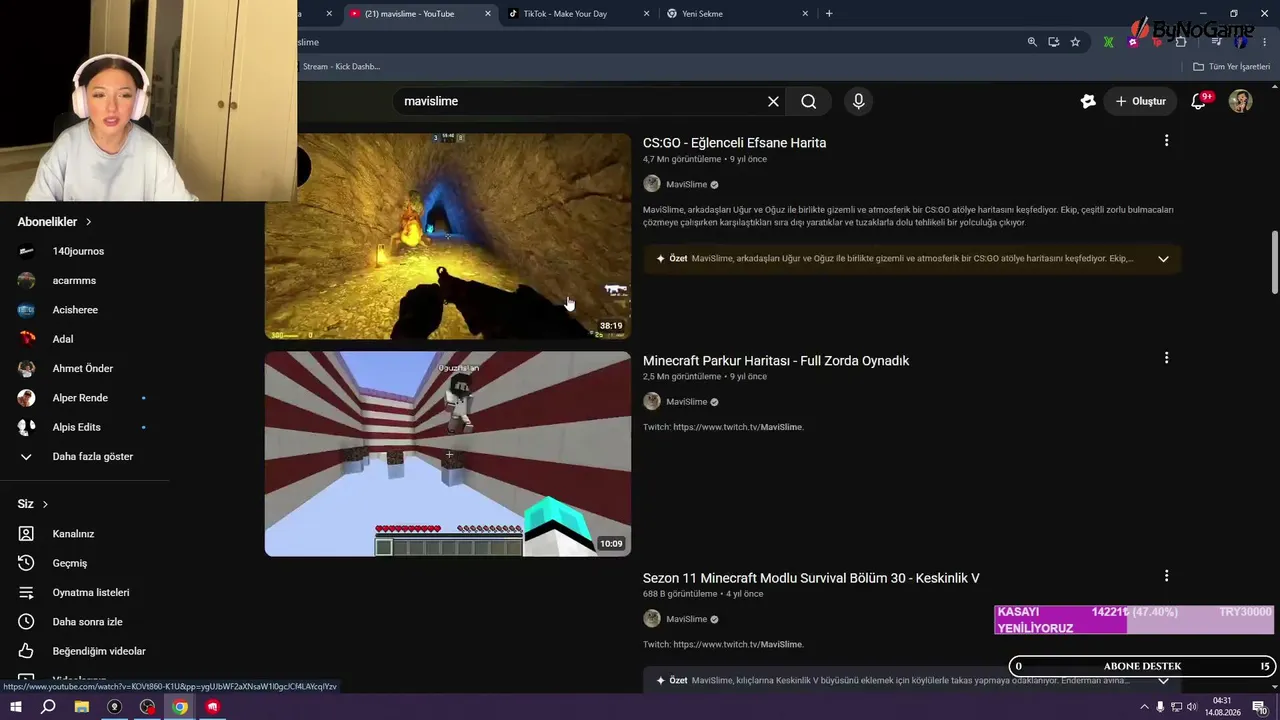Click the MaviSlime channel avatar under Minecraft Parkur video
Viewport: 1280px width, 720px height.
[x=652, y=401]
